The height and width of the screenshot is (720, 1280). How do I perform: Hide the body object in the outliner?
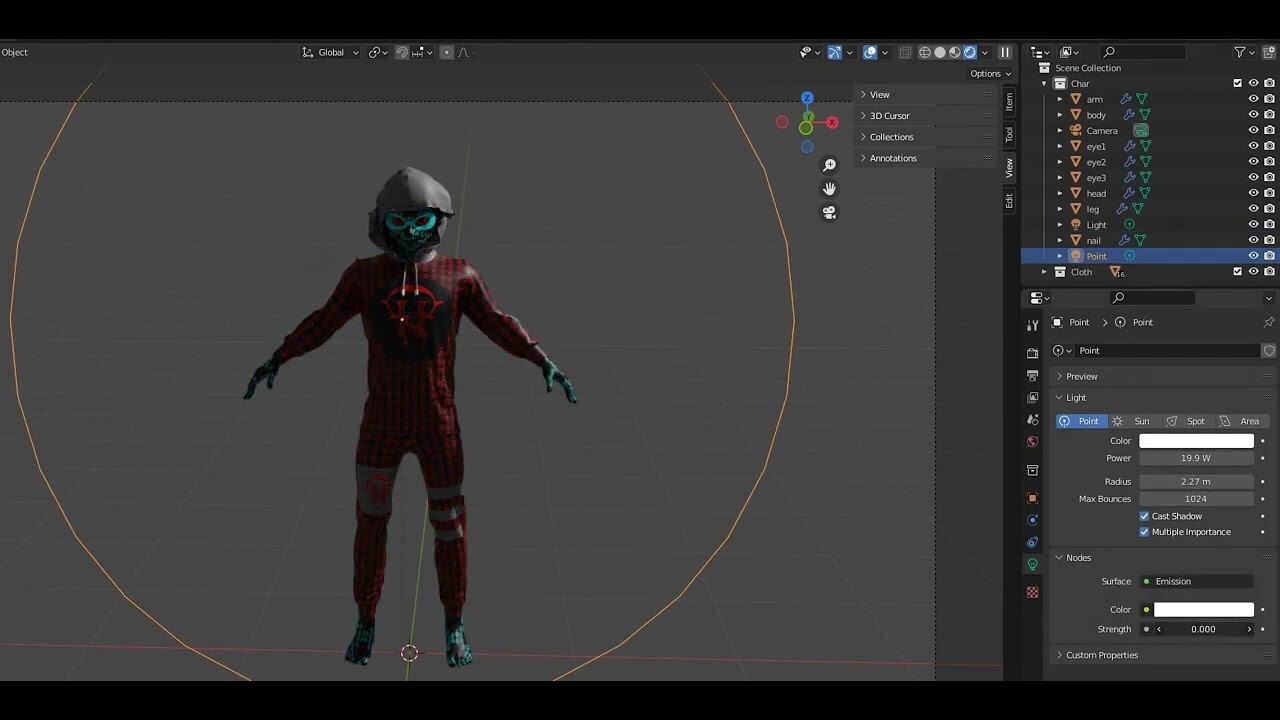click(1253, 114)
